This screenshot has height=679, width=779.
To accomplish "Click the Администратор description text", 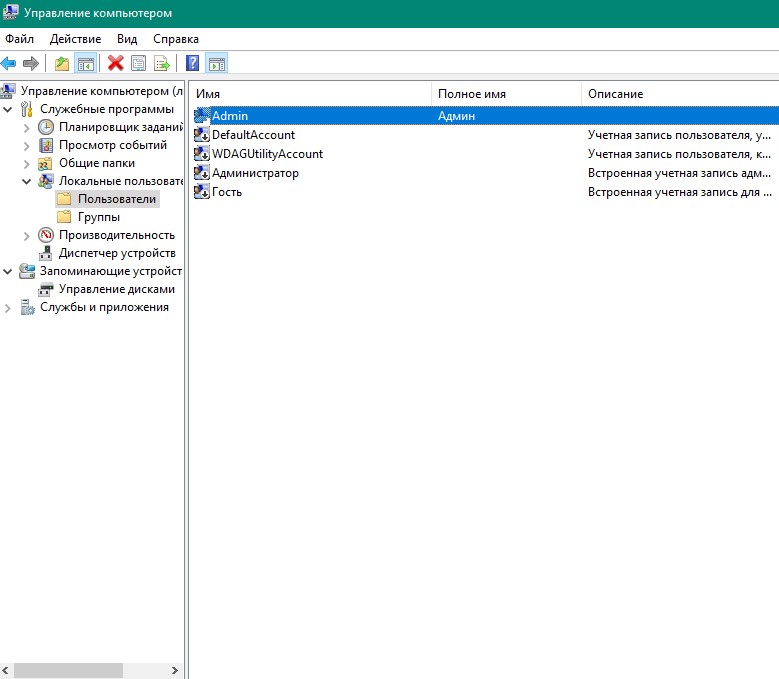I will [679, 173].
